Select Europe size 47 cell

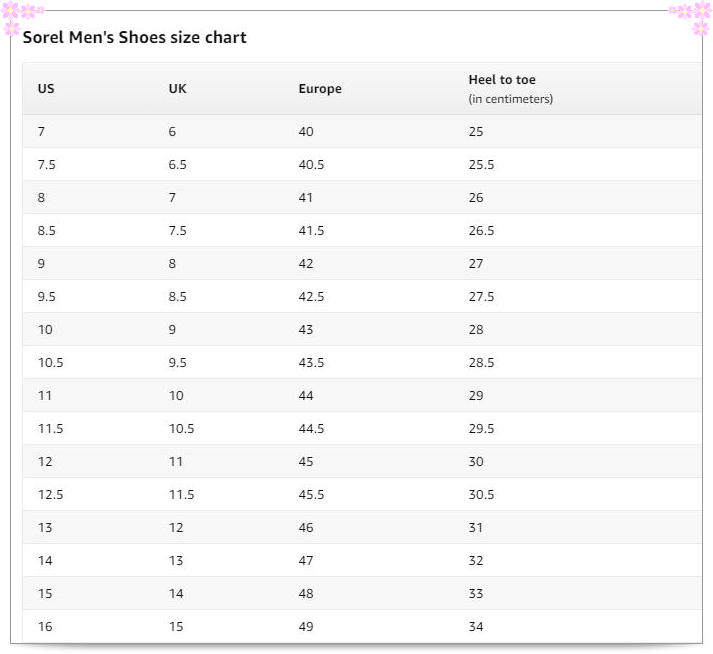tap(306, 561)
